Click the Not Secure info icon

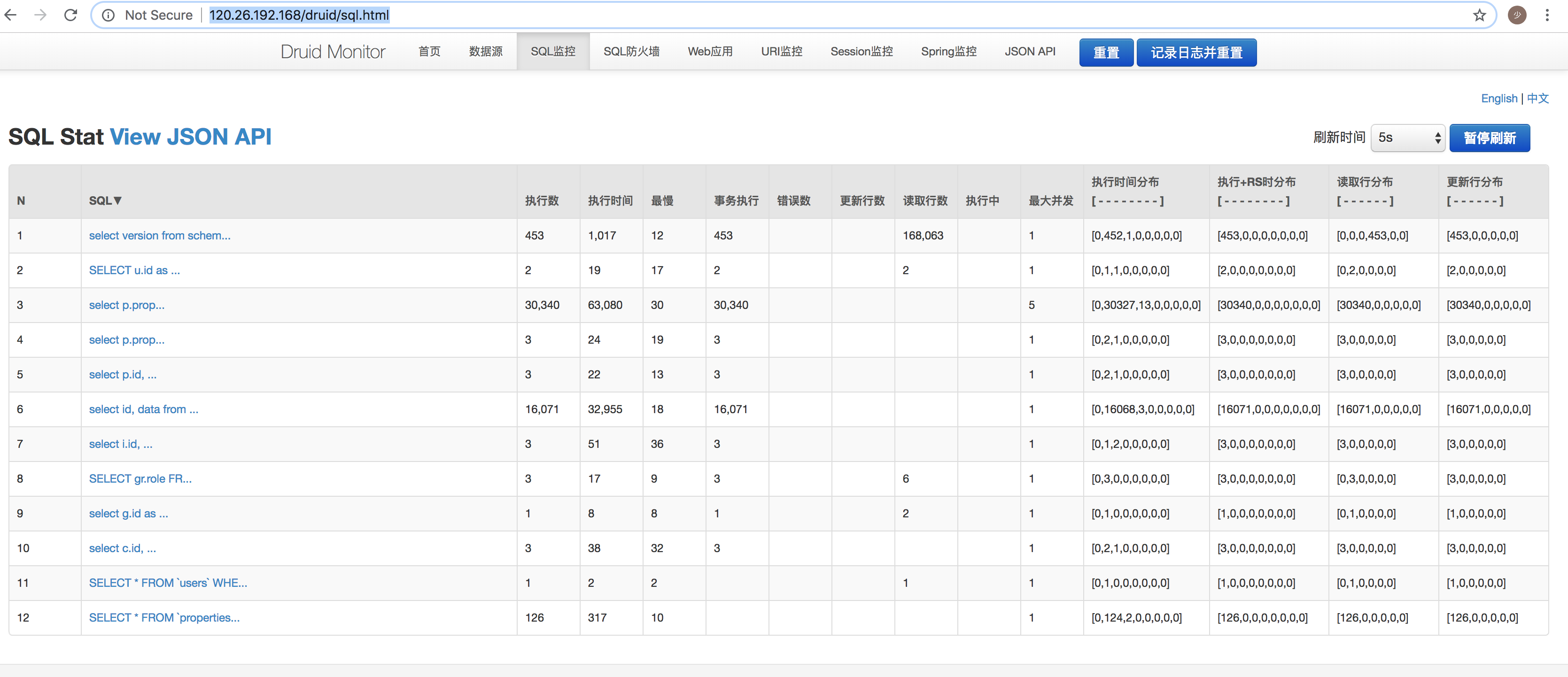(x=109, y=15)
